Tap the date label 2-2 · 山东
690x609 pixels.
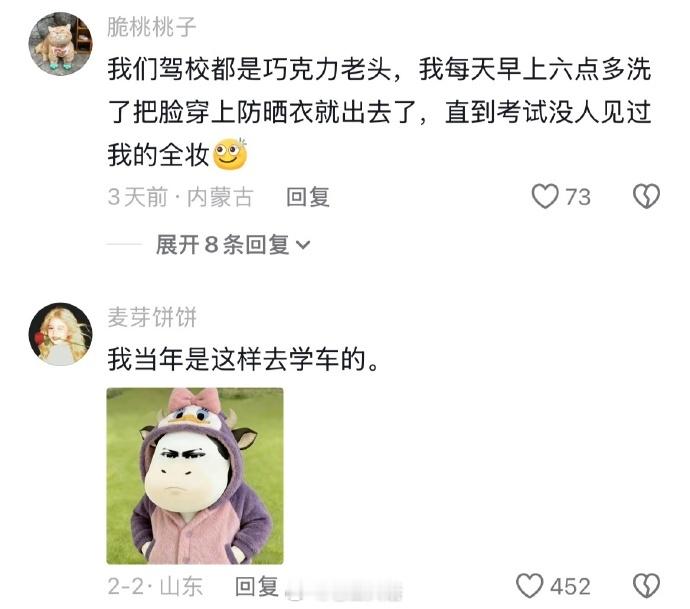(155, 586)
